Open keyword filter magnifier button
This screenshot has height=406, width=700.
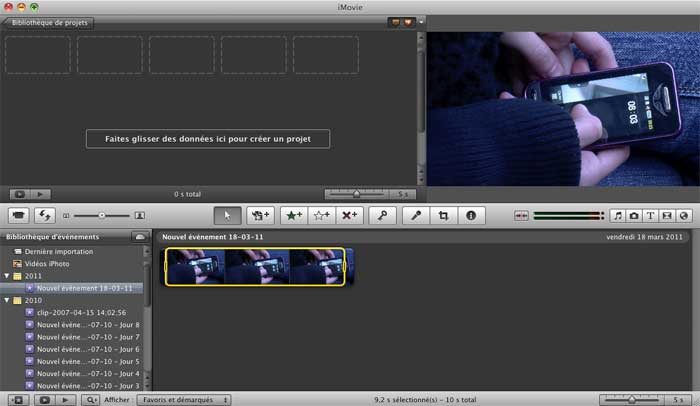pos(91,400)
